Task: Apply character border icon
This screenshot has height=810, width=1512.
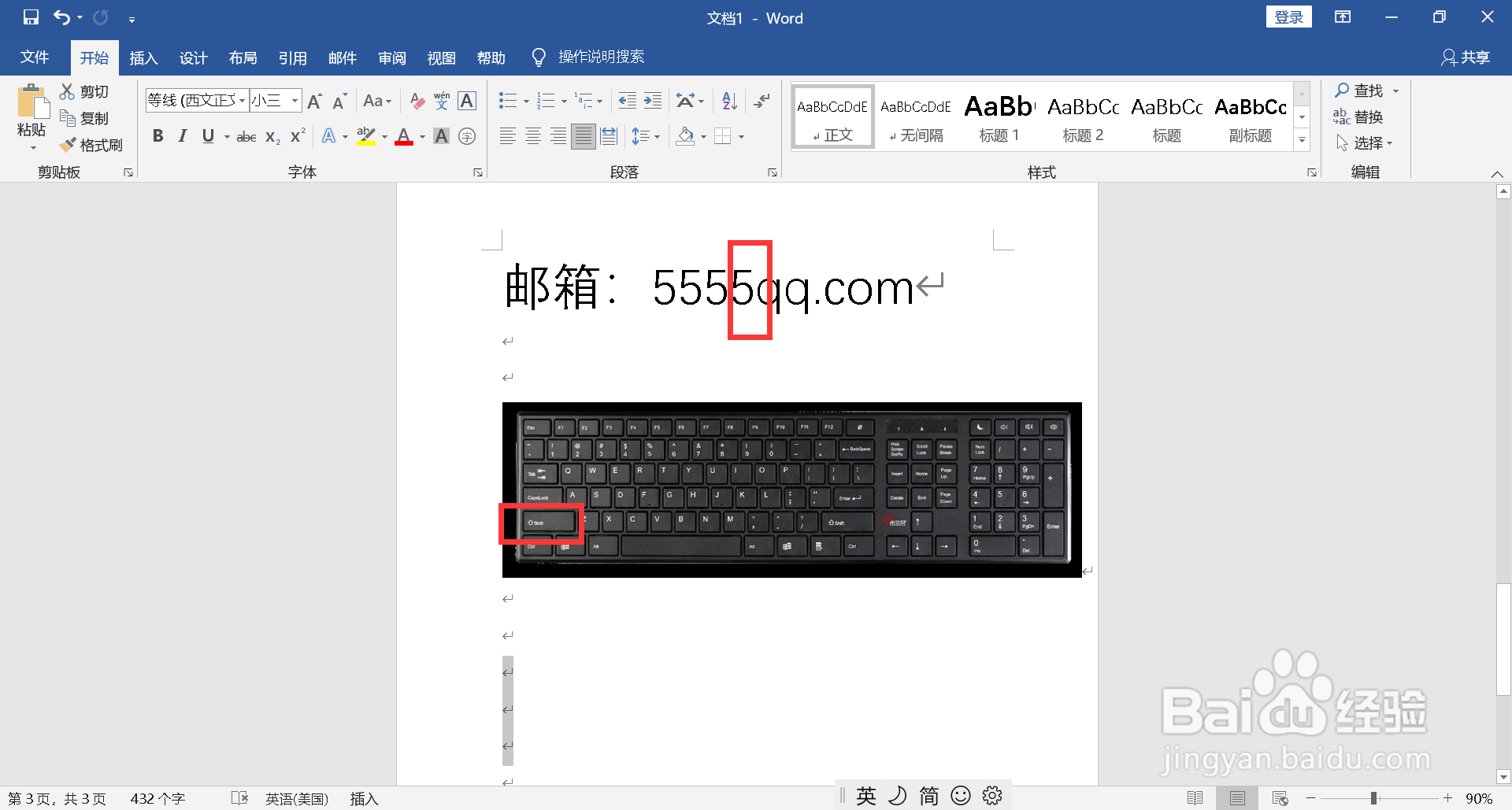Action: 467,101
